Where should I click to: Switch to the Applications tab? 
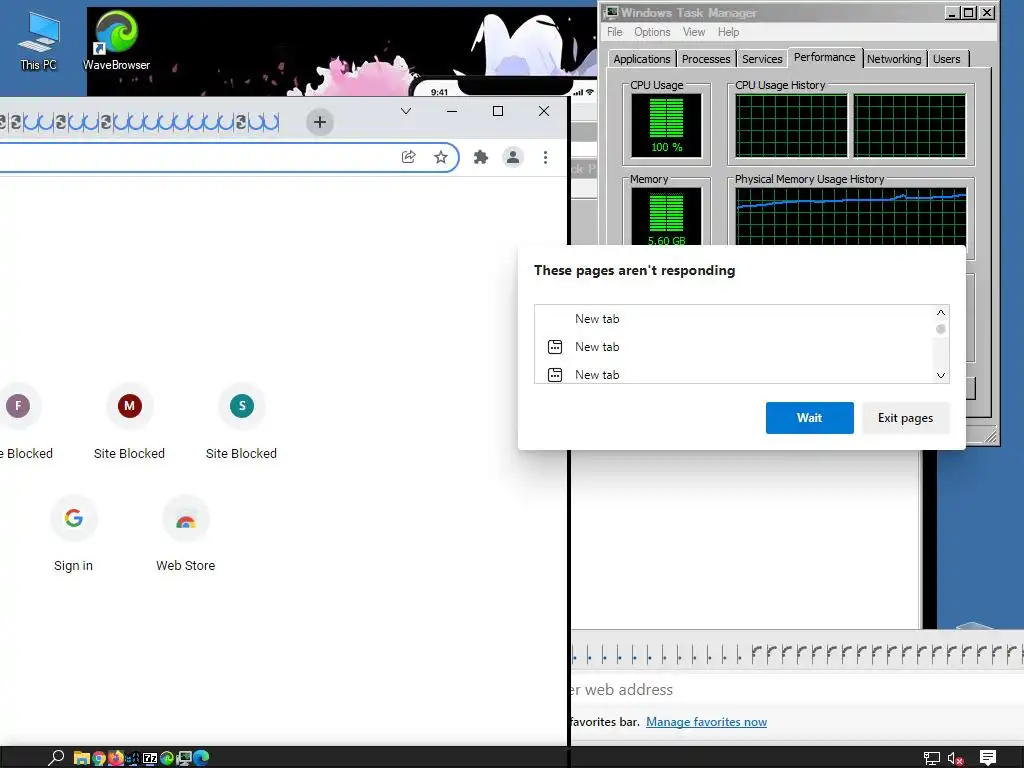(641, 59)
